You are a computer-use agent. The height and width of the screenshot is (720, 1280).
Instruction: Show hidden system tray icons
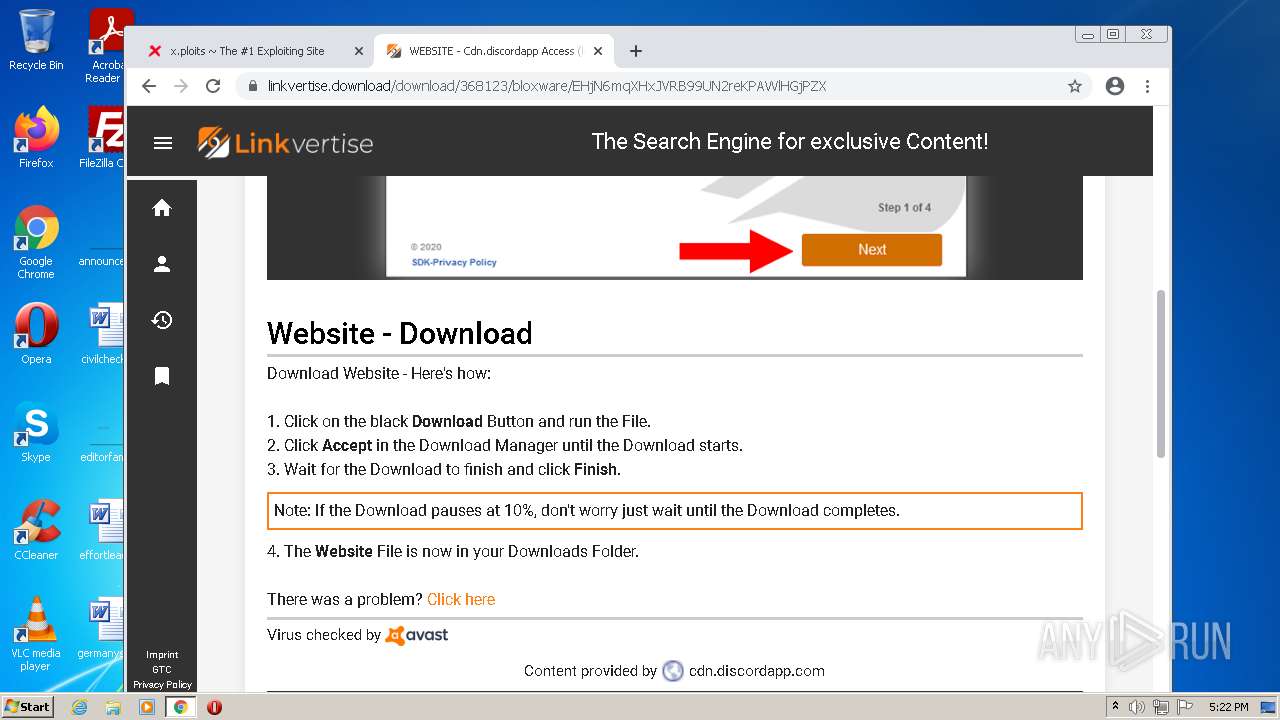[1116, 707]
